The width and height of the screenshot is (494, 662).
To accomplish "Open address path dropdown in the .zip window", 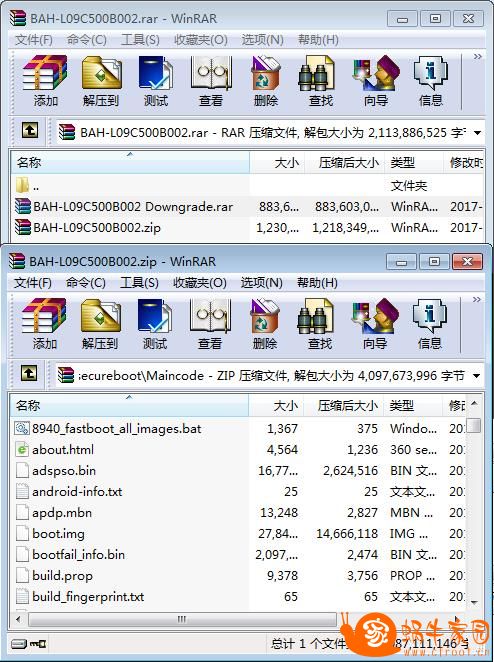I will [477, 375].
